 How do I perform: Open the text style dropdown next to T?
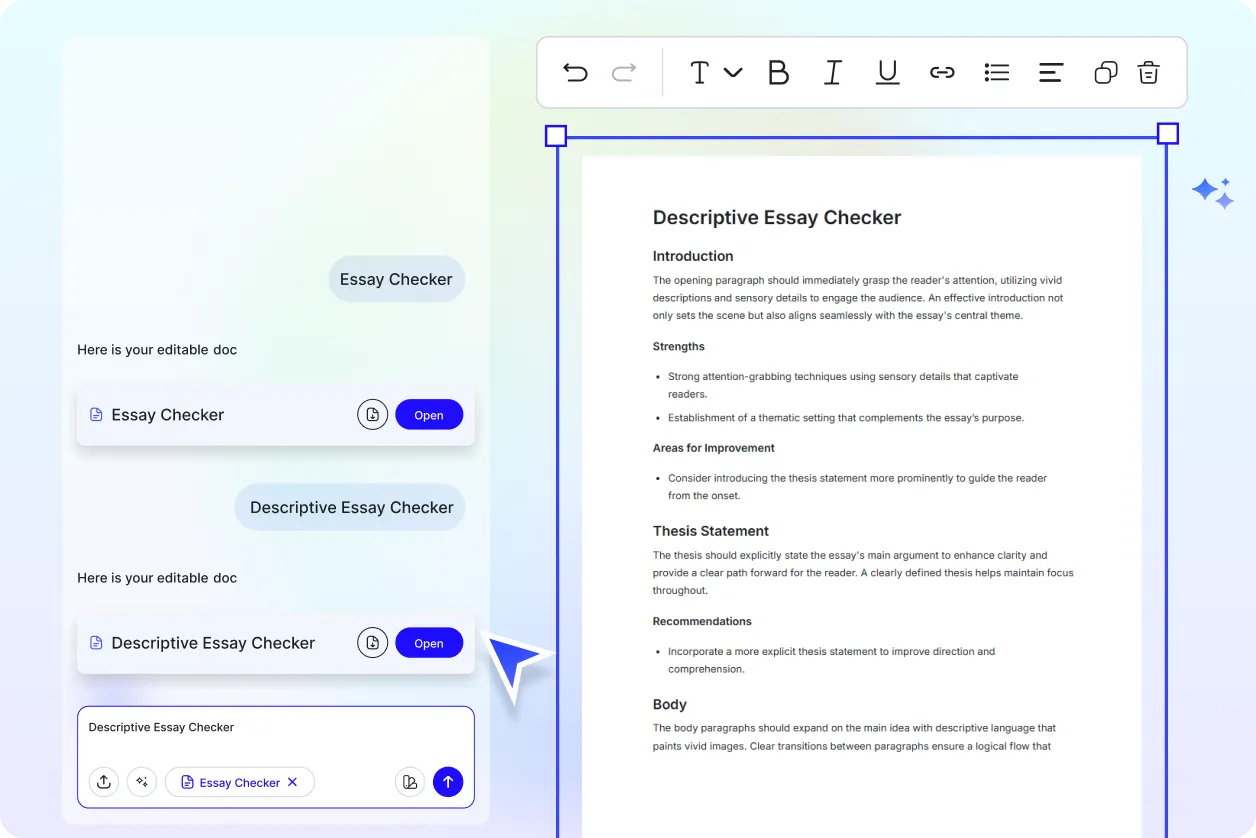[735, 72]
